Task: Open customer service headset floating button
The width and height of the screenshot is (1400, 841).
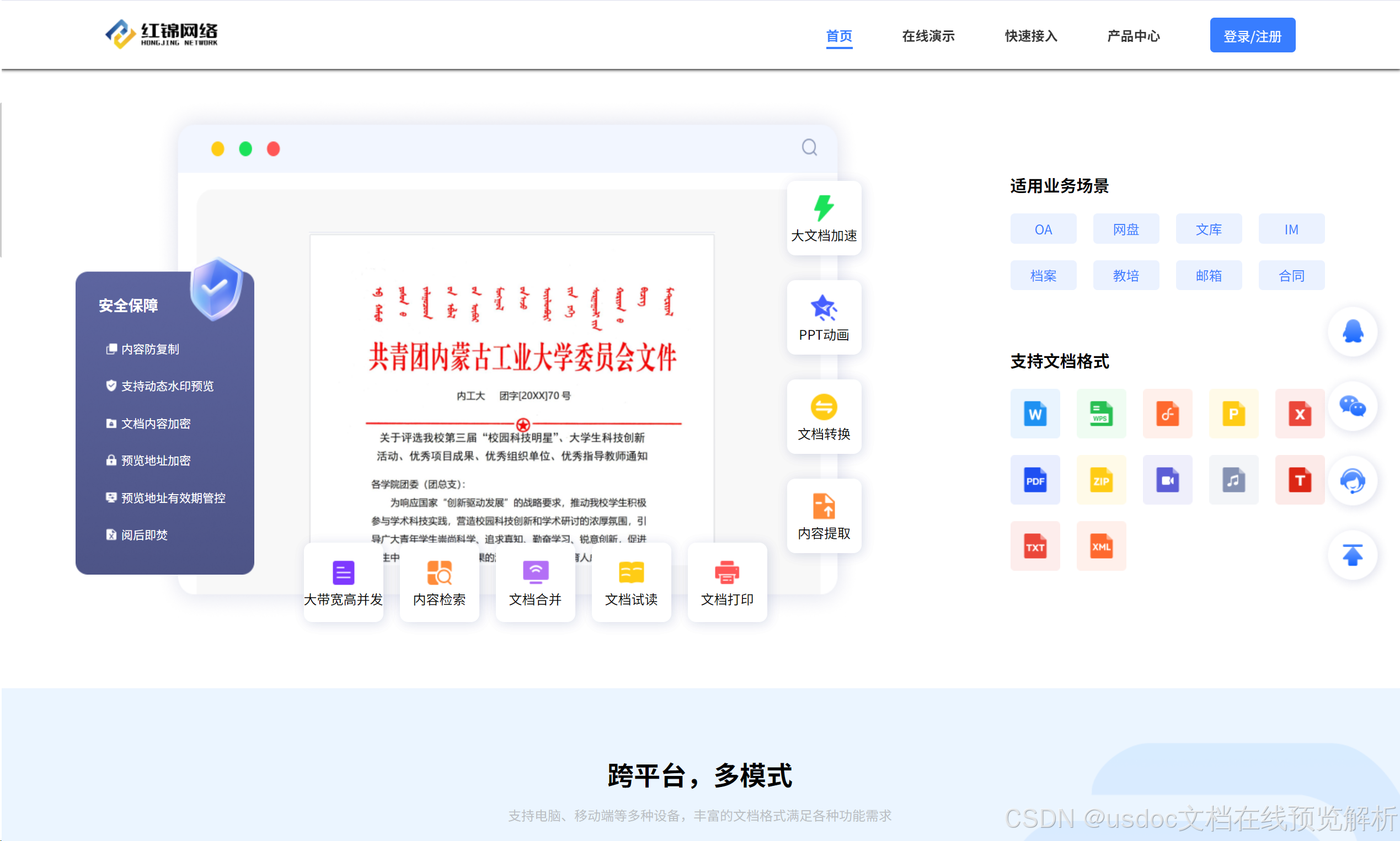Action: (x=1353, y=481)
